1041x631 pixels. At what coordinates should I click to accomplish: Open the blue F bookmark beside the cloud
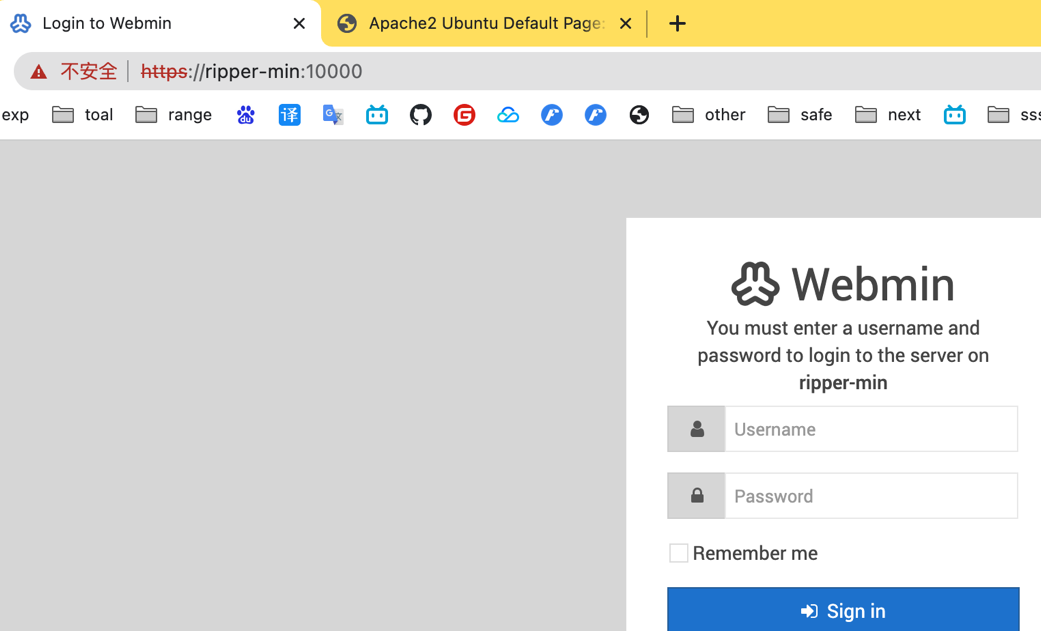coord(552,115)
